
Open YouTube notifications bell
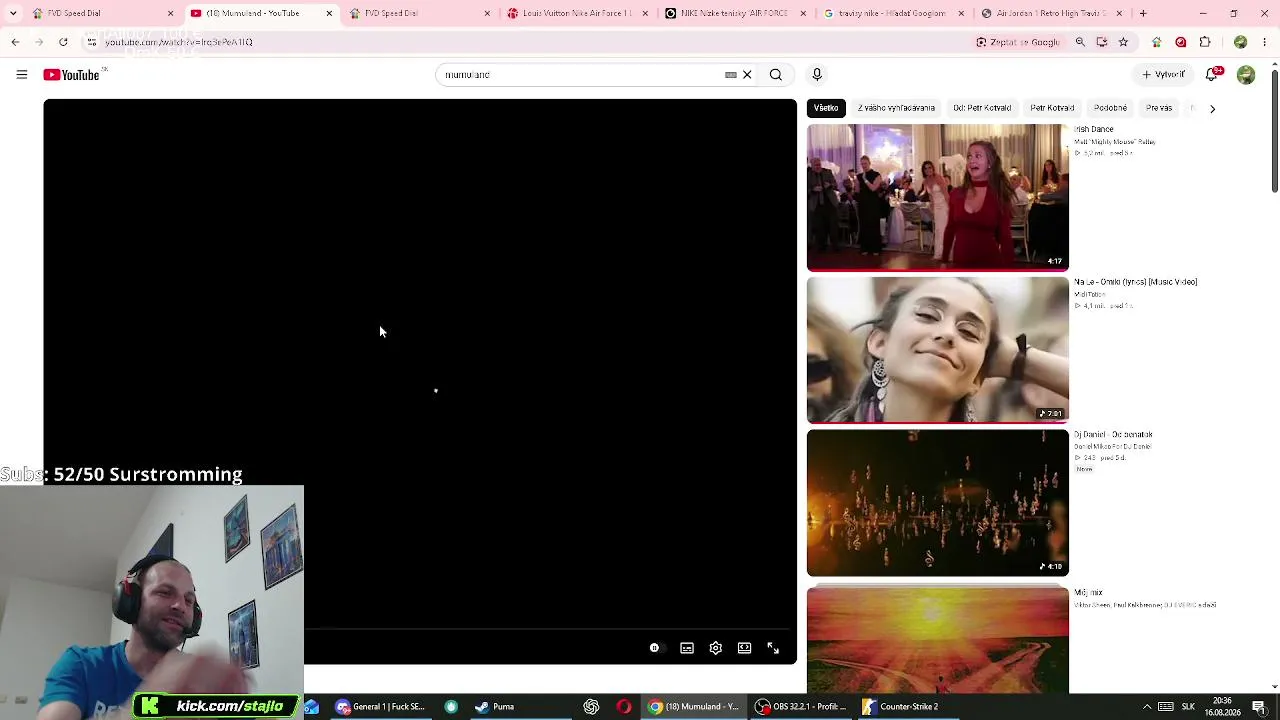tap(1212, 75)
